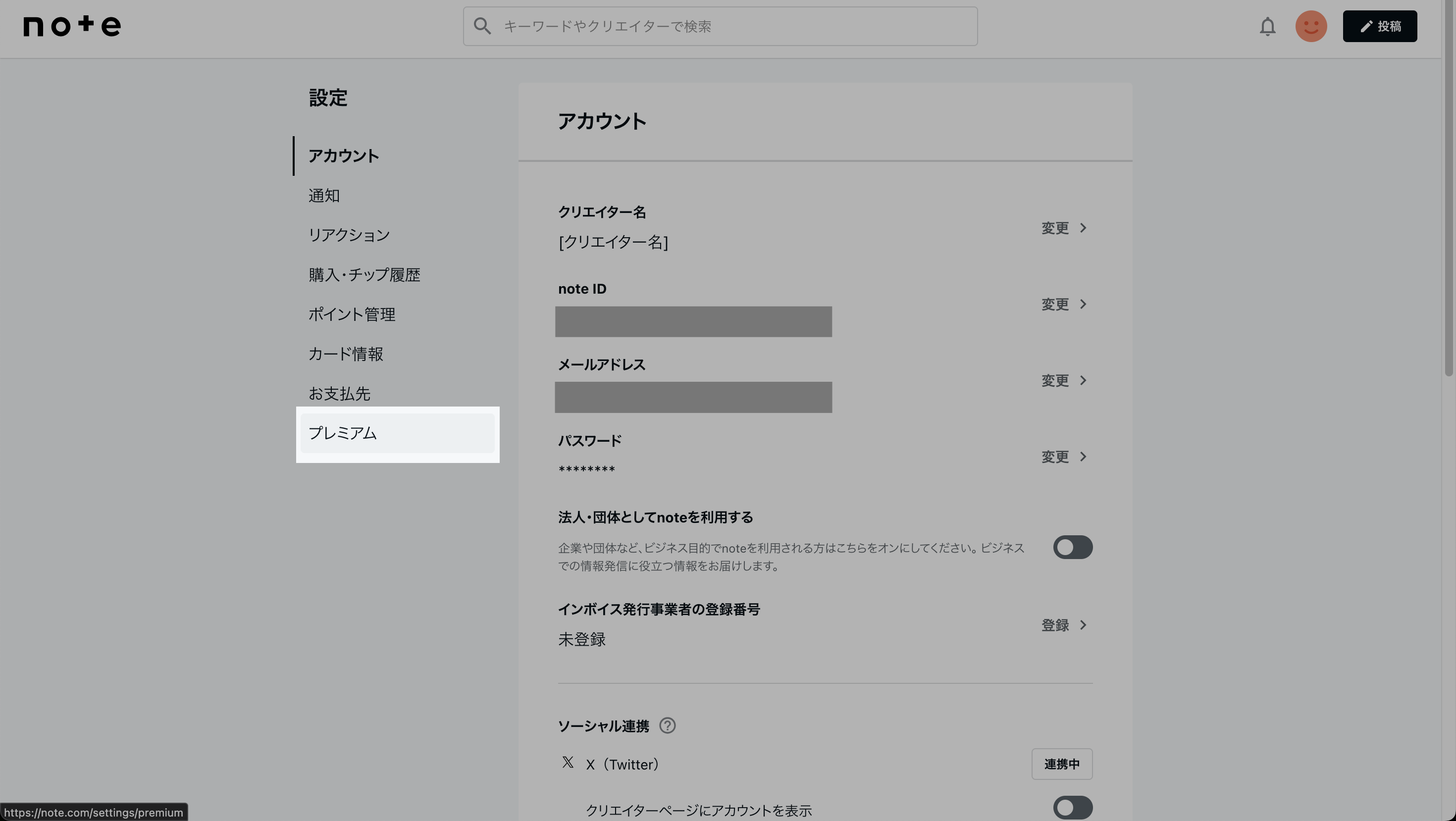Click the pencil 投稿 post button

(1379, 27)
